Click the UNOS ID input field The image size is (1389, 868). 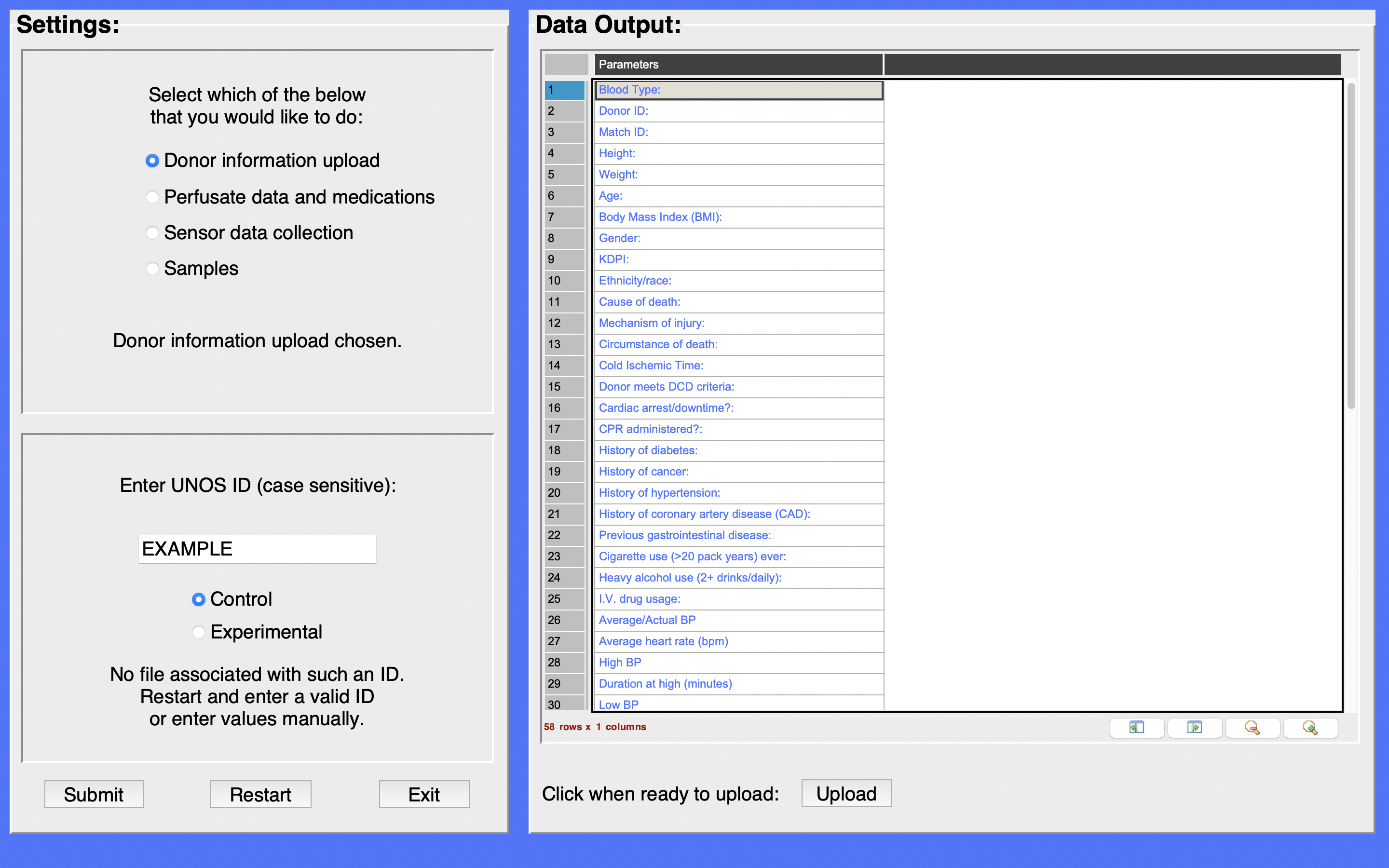[x=257, y=549]
